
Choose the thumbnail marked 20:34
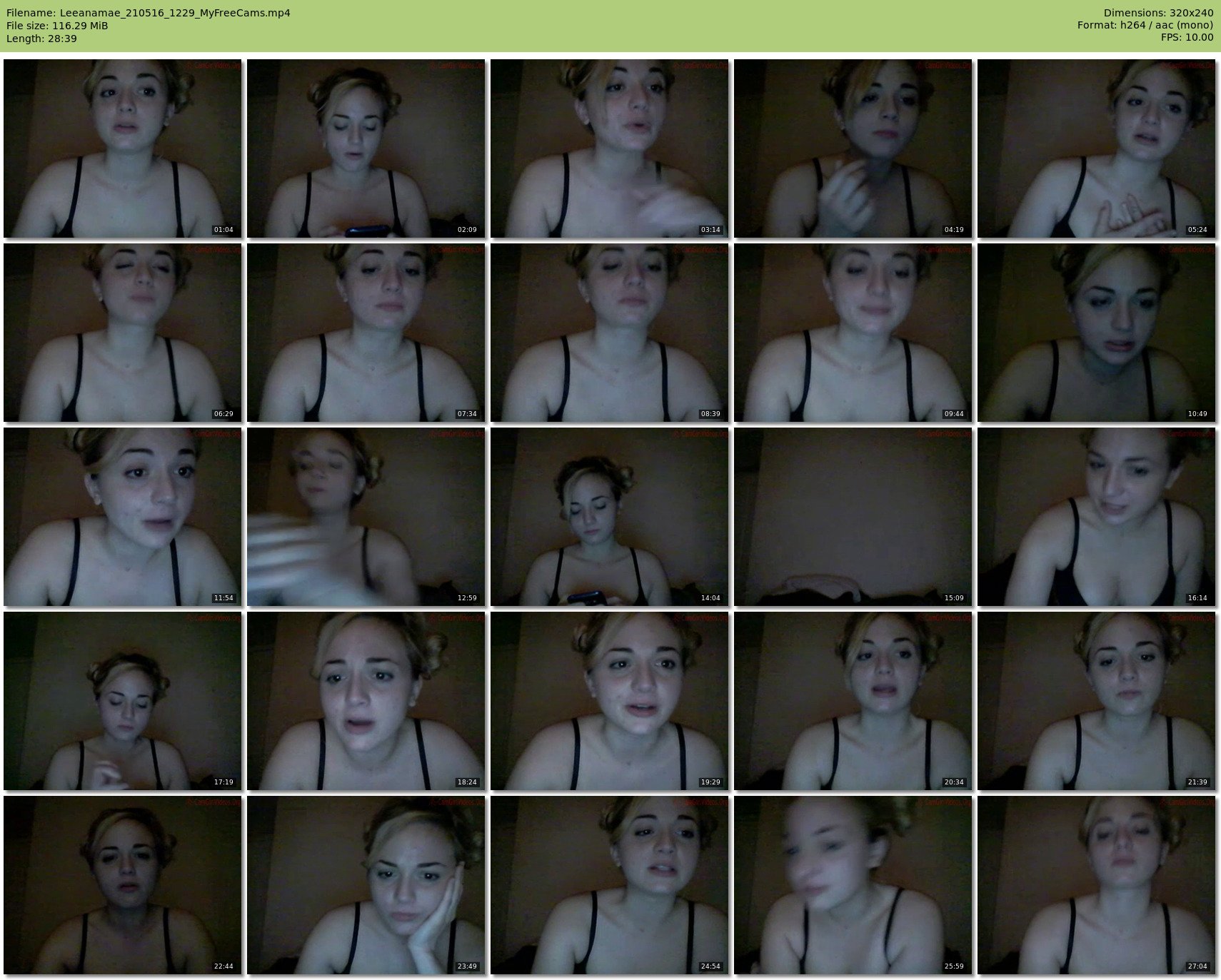[853, 701]
